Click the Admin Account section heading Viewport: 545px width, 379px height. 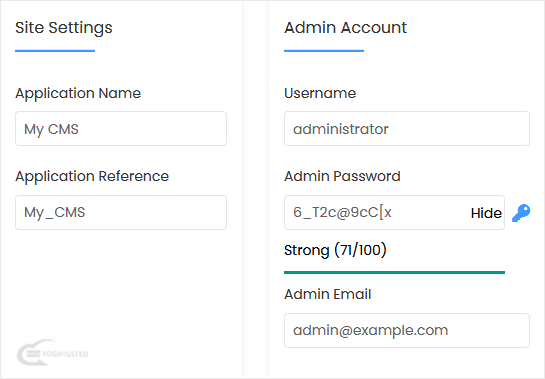tap(345, 27)
